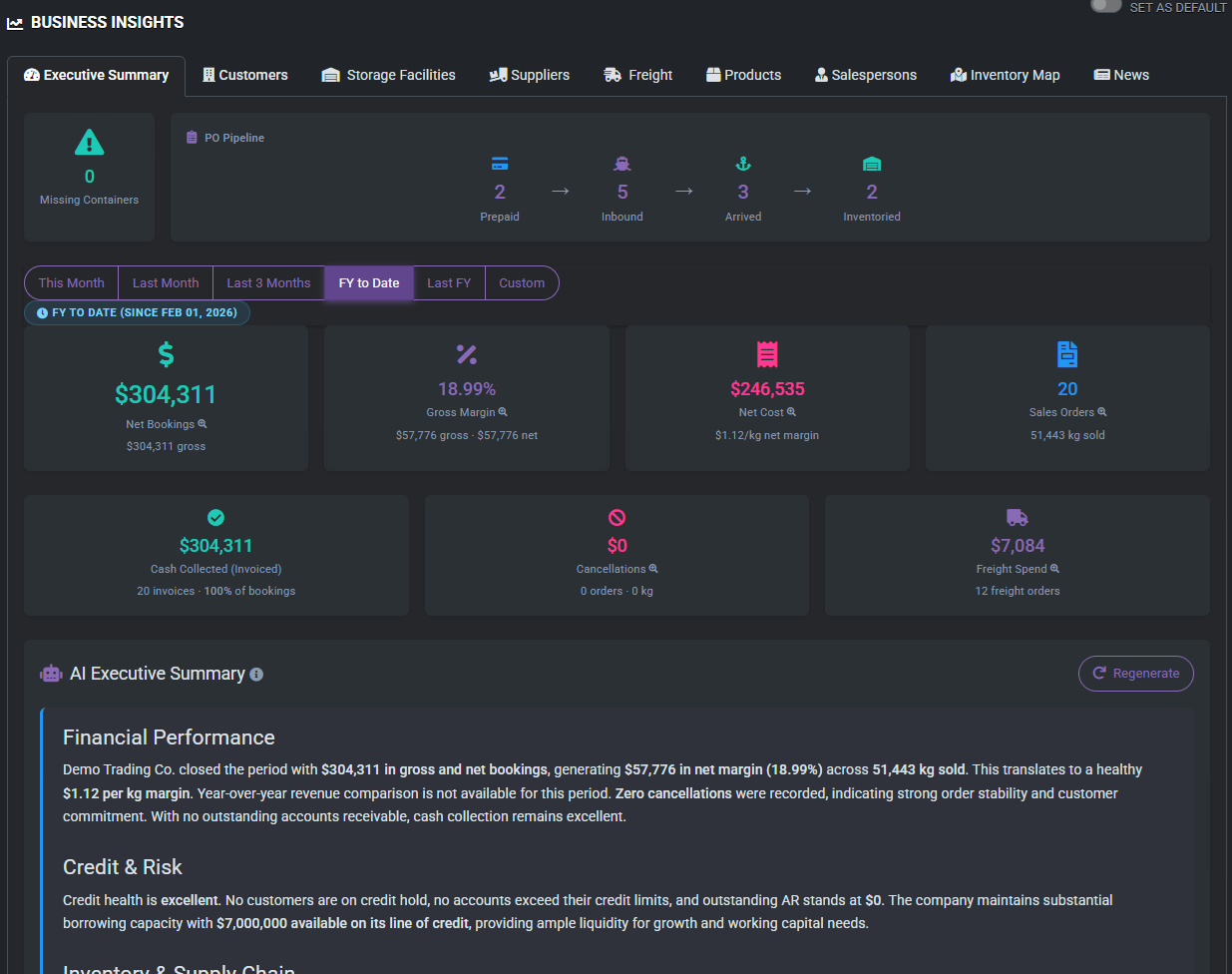View the Salespersons tab
1232x974 pixels.
865,76
